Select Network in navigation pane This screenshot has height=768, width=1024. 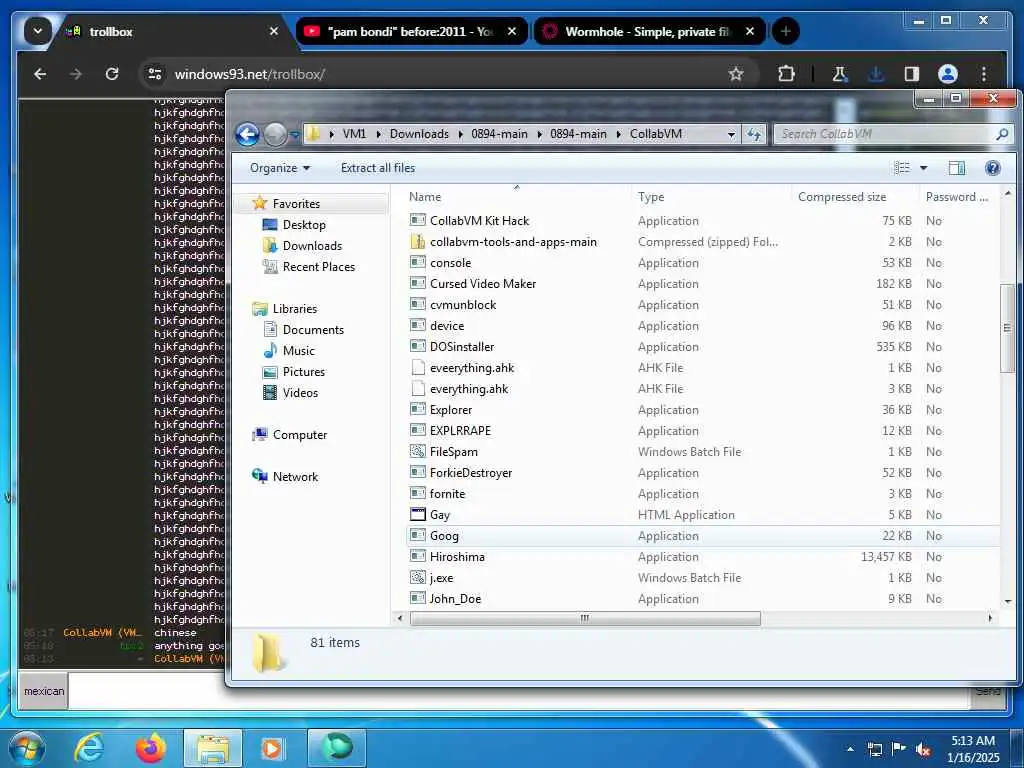click(x=285, y=477)
